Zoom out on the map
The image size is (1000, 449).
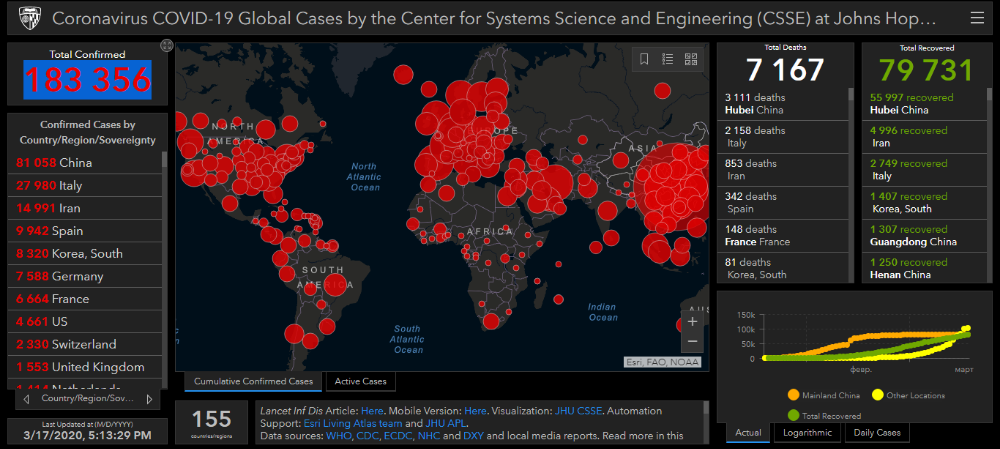click(x=693, y=342)
